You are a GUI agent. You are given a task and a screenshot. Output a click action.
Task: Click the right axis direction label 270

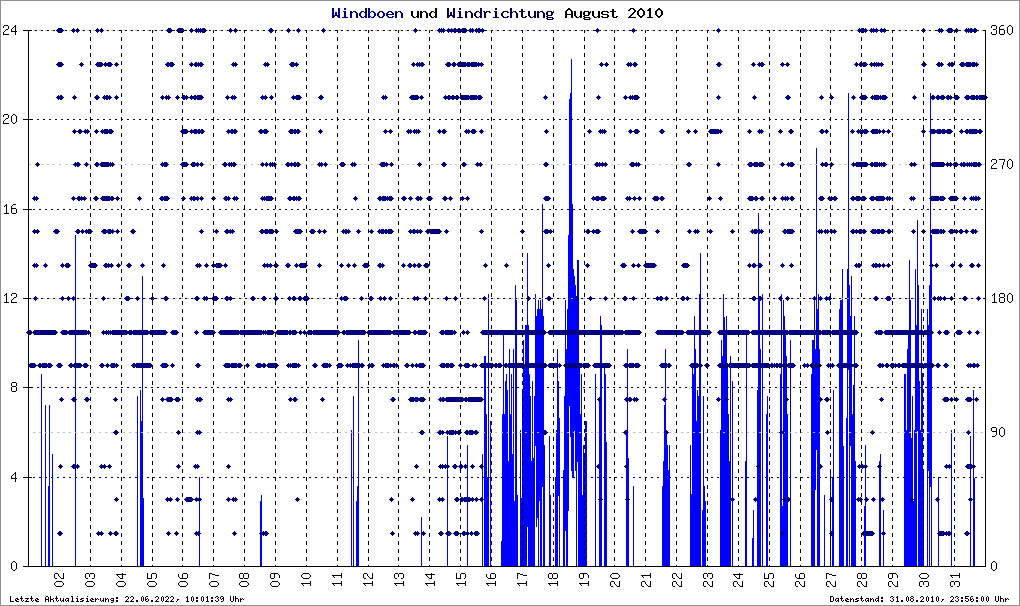pos(1002,165)
